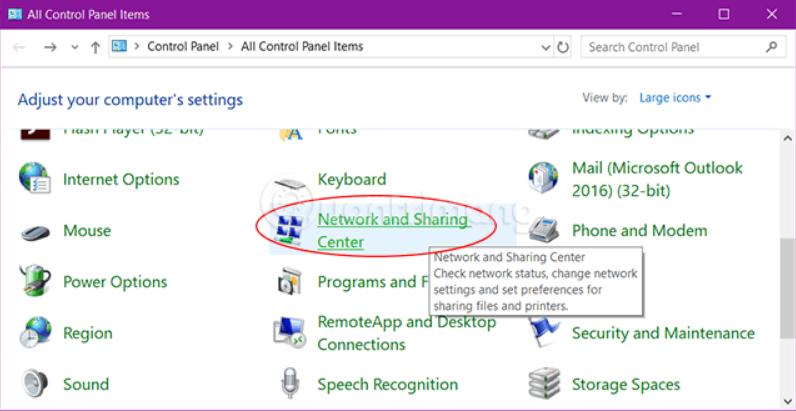Open the Security and Maintenance link
This screenshot has width=796, height=411.
[662, 333]
